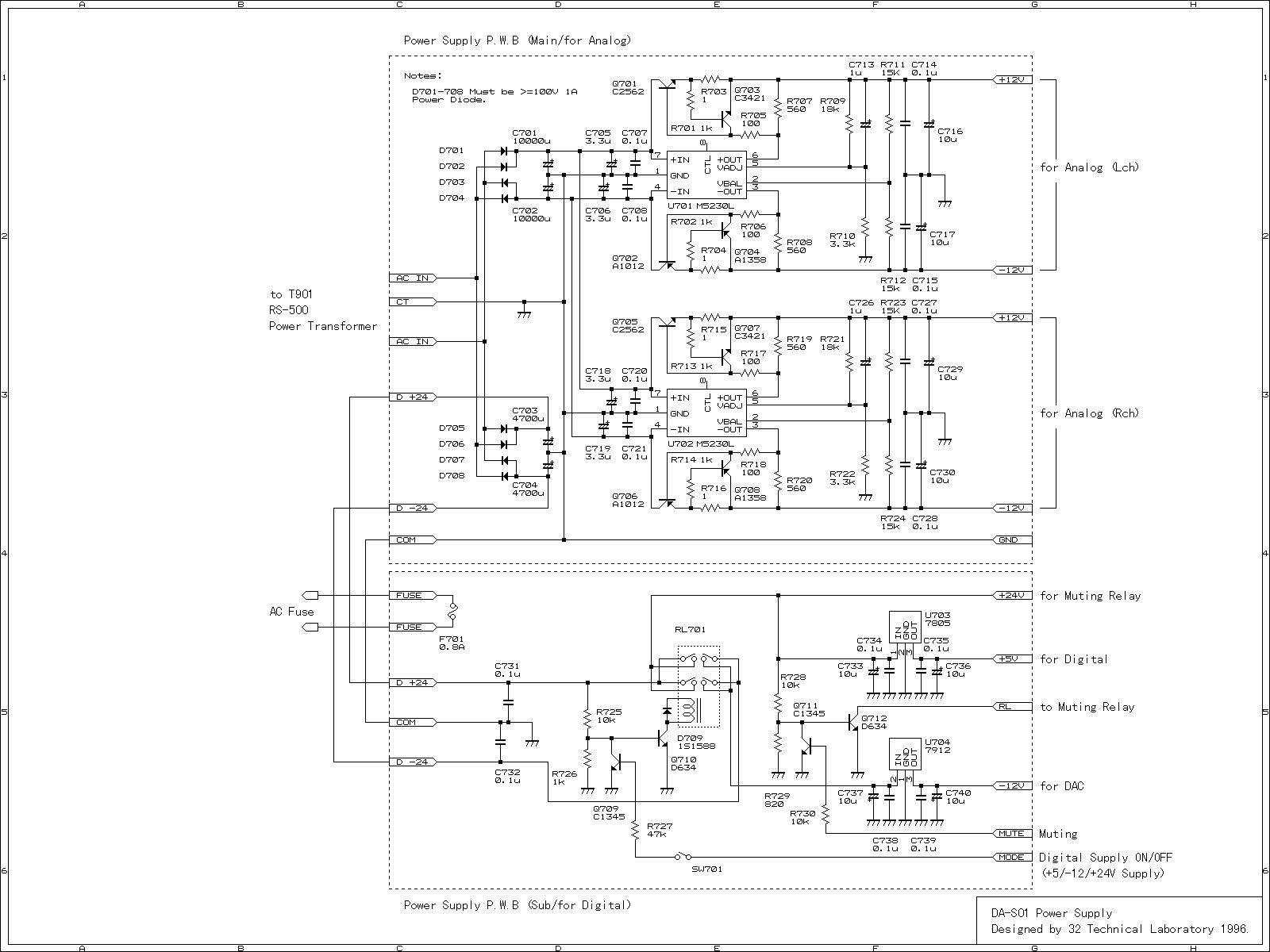Click the 'Digital Supply ON/OFF' label
The height and width of the screenshot is (952, 1270).
(1106, 858)
